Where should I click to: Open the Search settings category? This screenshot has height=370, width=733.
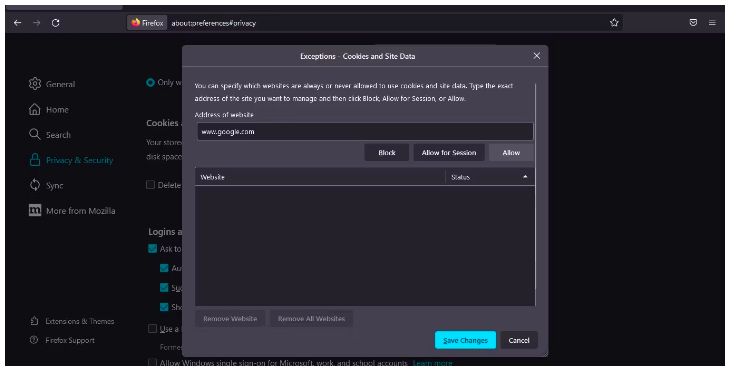coord(58,135)
